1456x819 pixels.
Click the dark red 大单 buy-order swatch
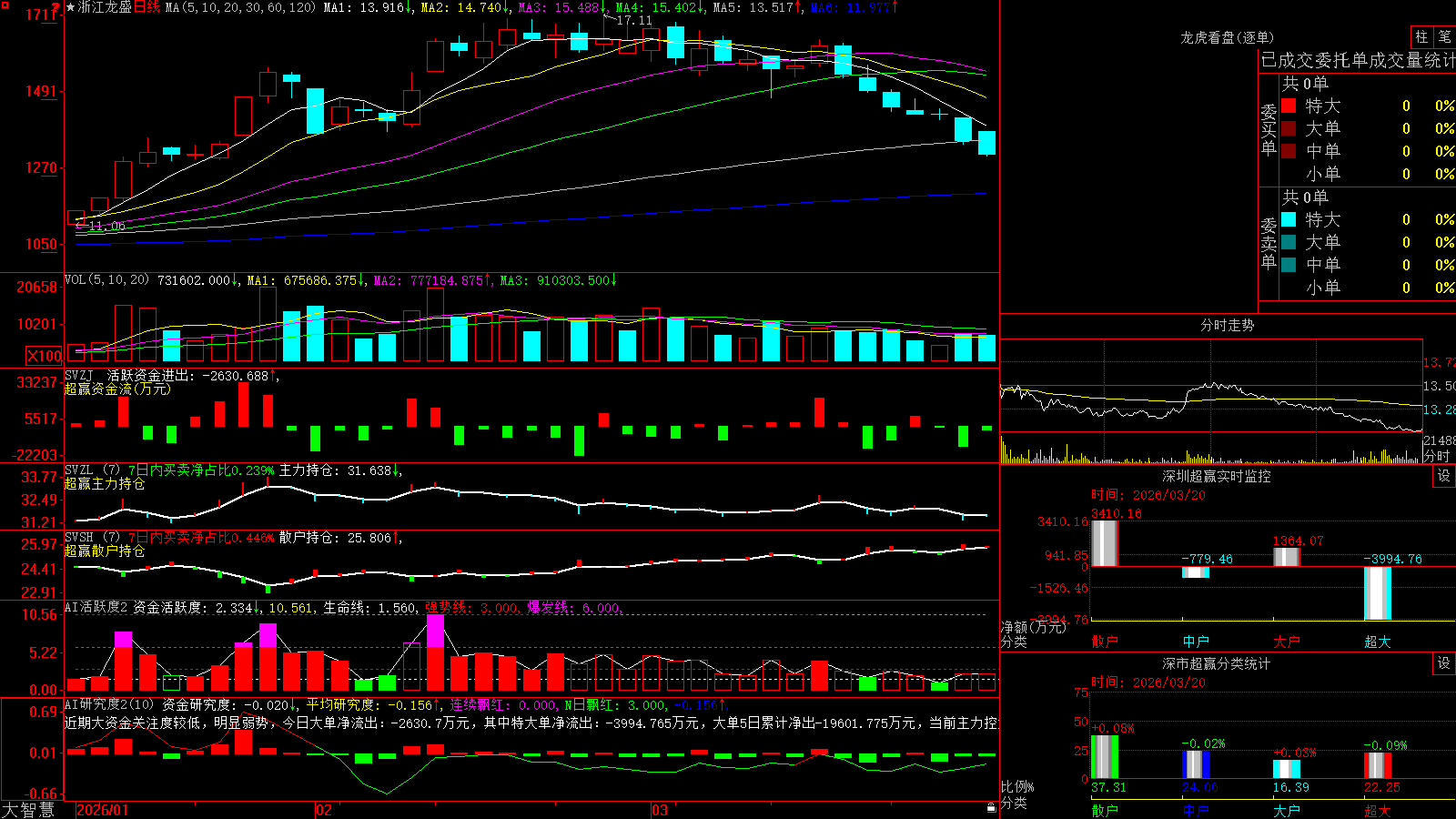coord(1289,128)
